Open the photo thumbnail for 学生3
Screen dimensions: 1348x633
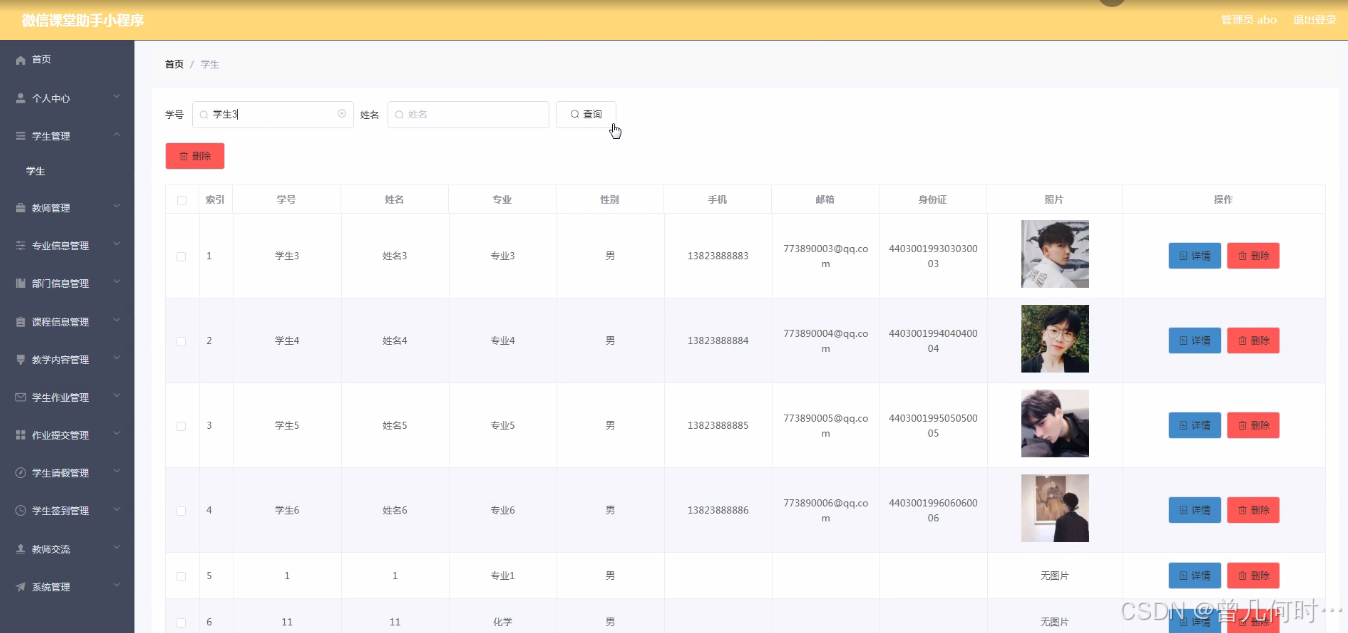click(x=1055, y=254)
